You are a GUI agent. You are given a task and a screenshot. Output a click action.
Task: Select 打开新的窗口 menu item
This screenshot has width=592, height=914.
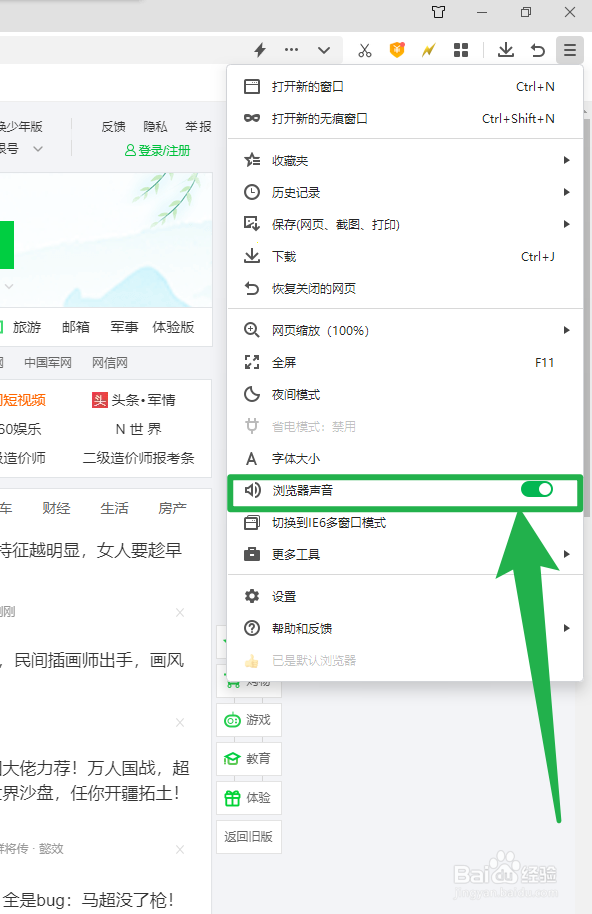(405, 87)
